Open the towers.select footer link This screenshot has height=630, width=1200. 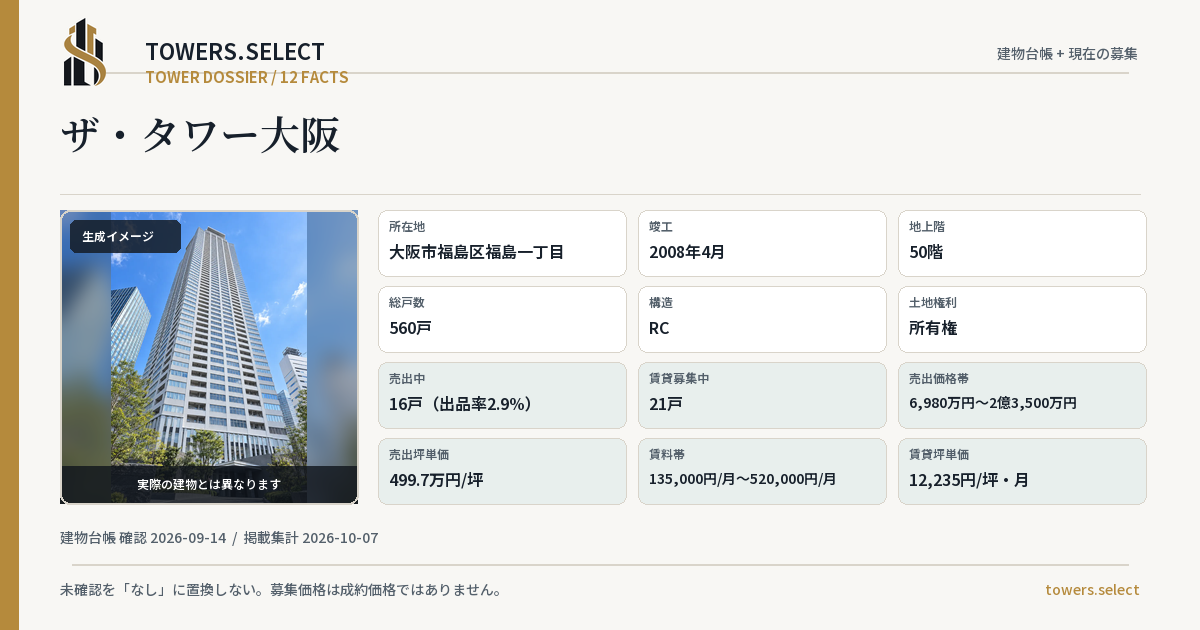pos(1092,590)
